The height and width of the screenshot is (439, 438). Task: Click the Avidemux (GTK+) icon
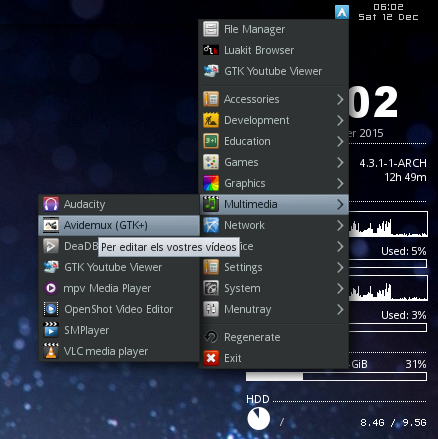coord(51,225)
